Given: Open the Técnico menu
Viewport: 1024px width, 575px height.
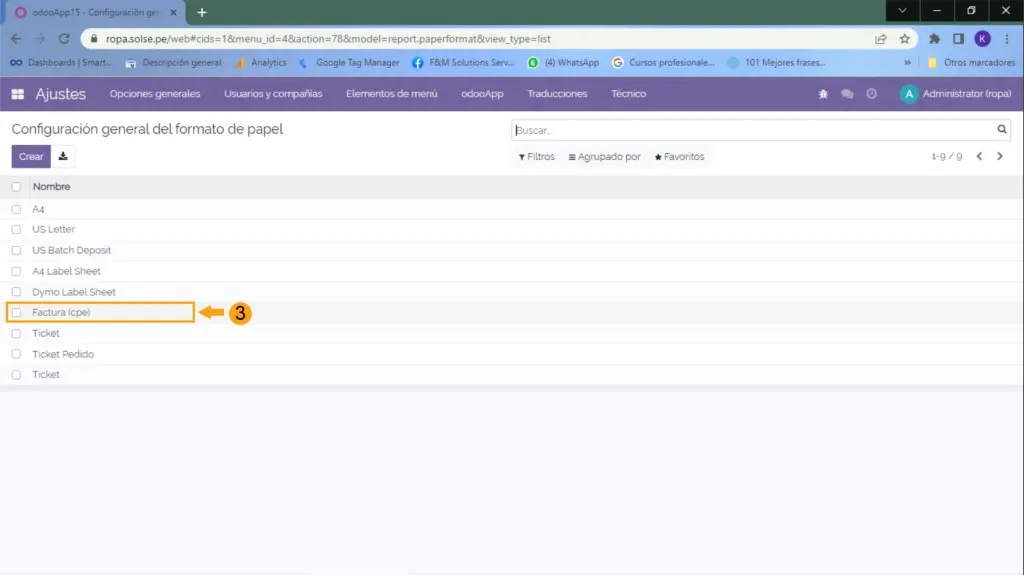Looking at the screenshot, I should 629,94.
